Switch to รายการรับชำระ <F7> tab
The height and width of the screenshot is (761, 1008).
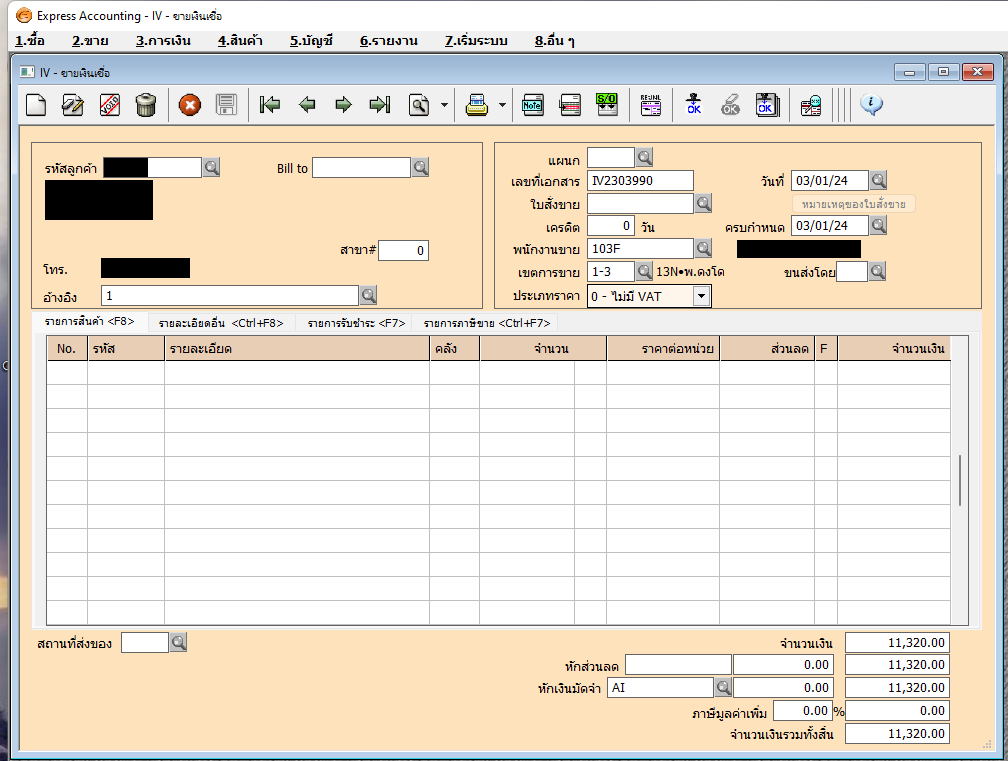coord(356,323)
